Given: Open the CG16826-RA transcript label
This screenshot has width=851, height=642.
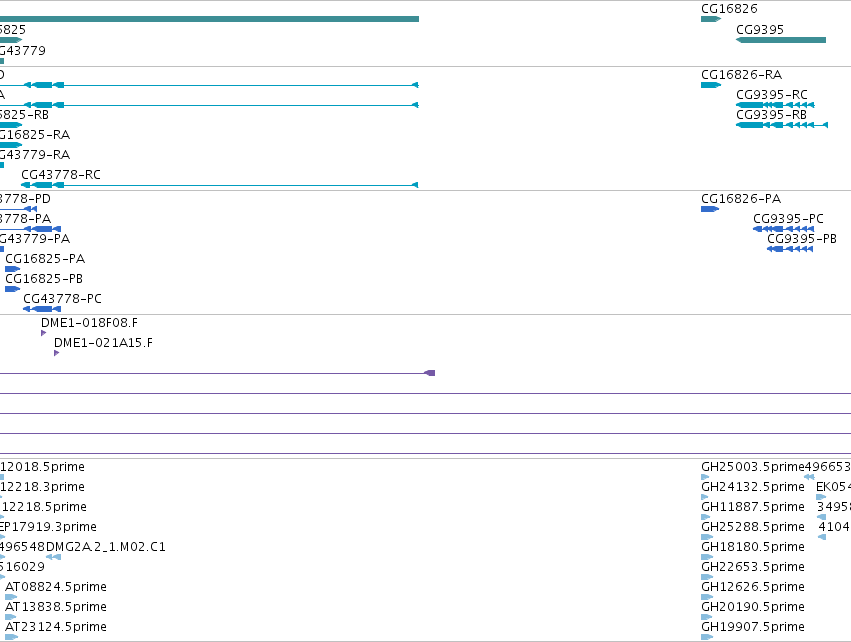Looking at the screenshot, I should [x=741, y=75].
